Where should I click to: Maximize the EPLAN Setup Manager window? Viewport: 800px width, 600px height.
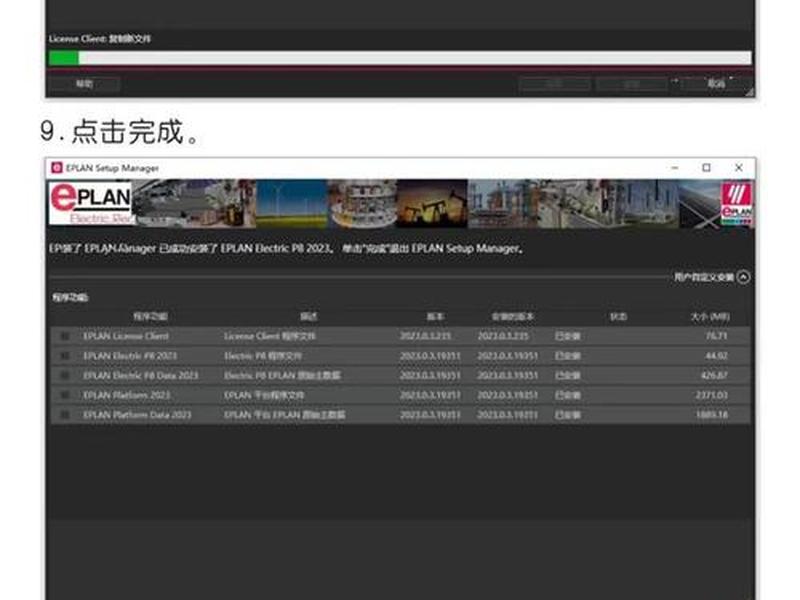coord(707,167)
